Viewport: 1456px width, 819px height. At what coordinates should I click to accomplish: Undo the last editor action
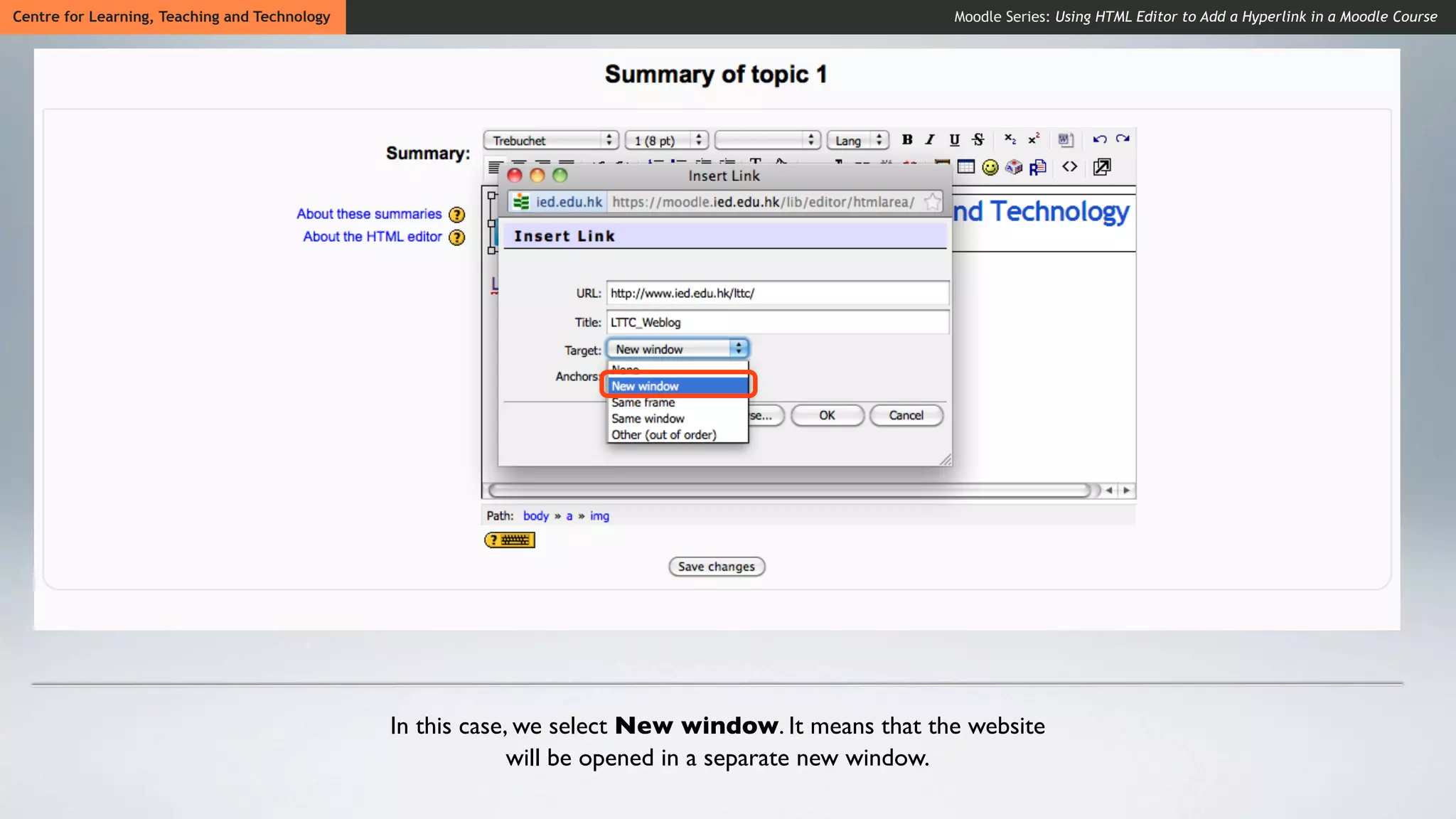1100,139
